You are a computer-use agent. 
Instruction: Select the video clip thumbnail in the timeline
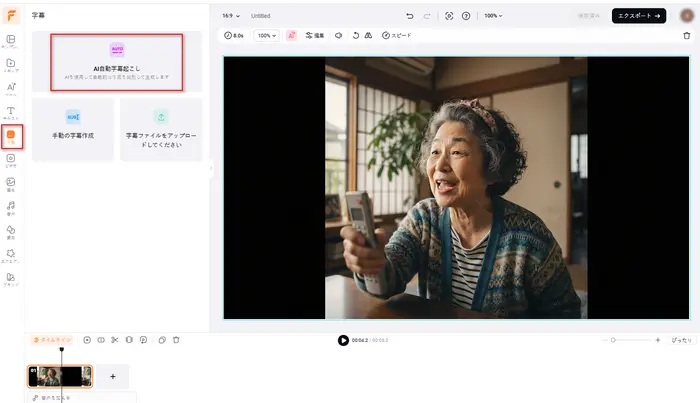59,376
